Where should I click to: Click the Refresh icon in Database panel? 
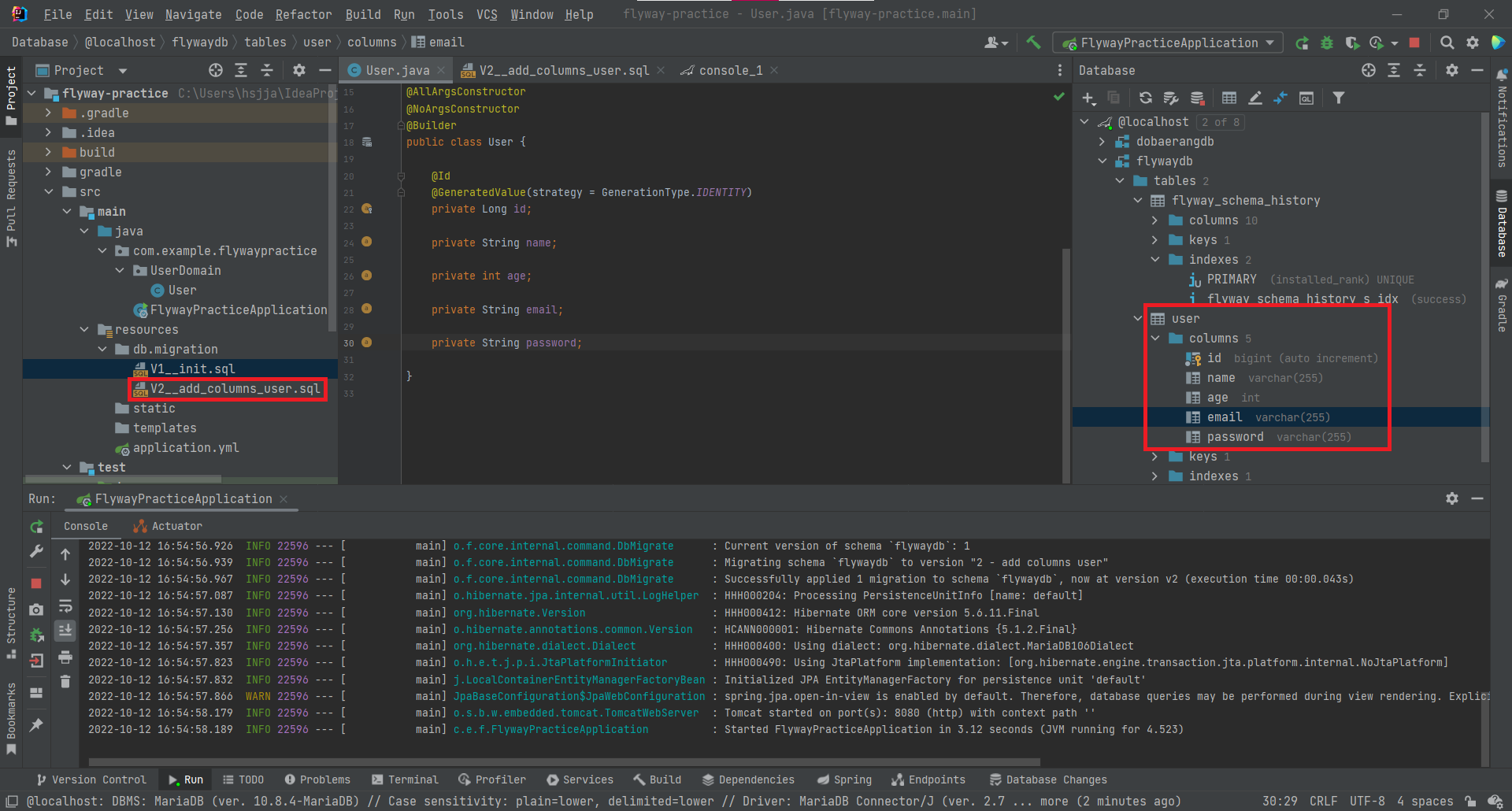tap(1145, 98)
